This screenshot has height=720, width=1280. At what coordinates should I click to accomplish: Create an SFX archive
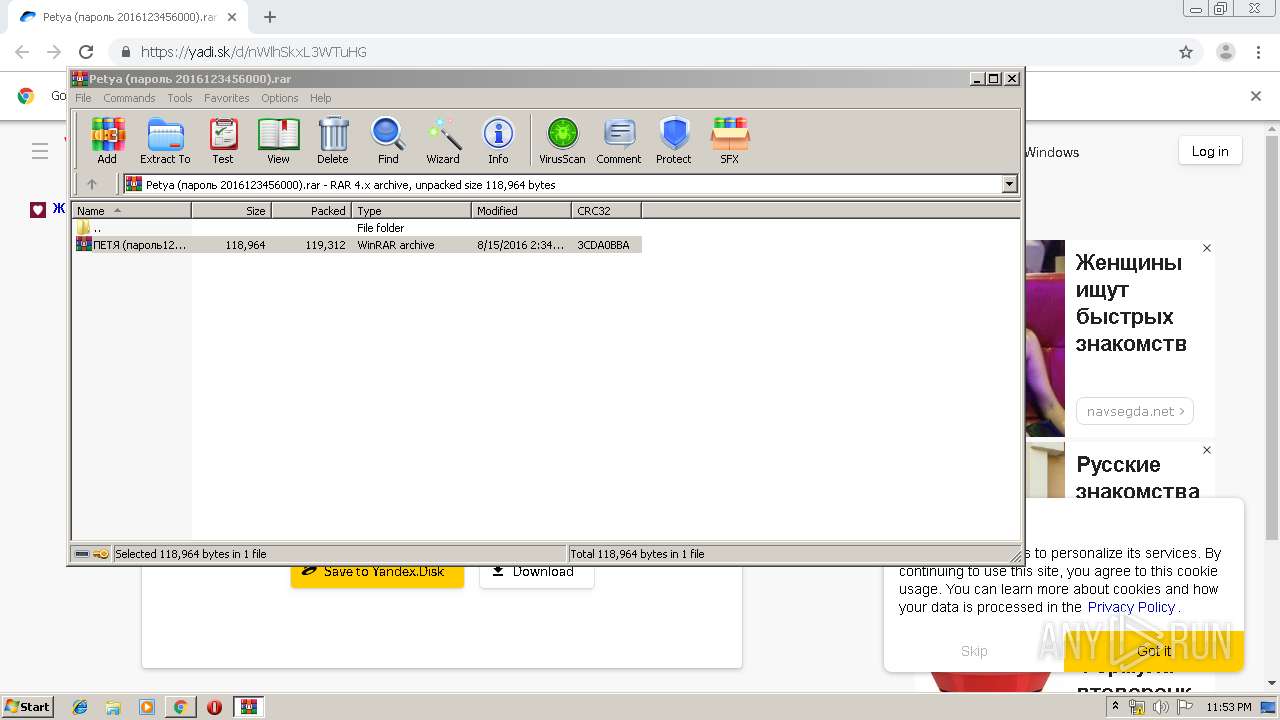[x=730, y=140]
